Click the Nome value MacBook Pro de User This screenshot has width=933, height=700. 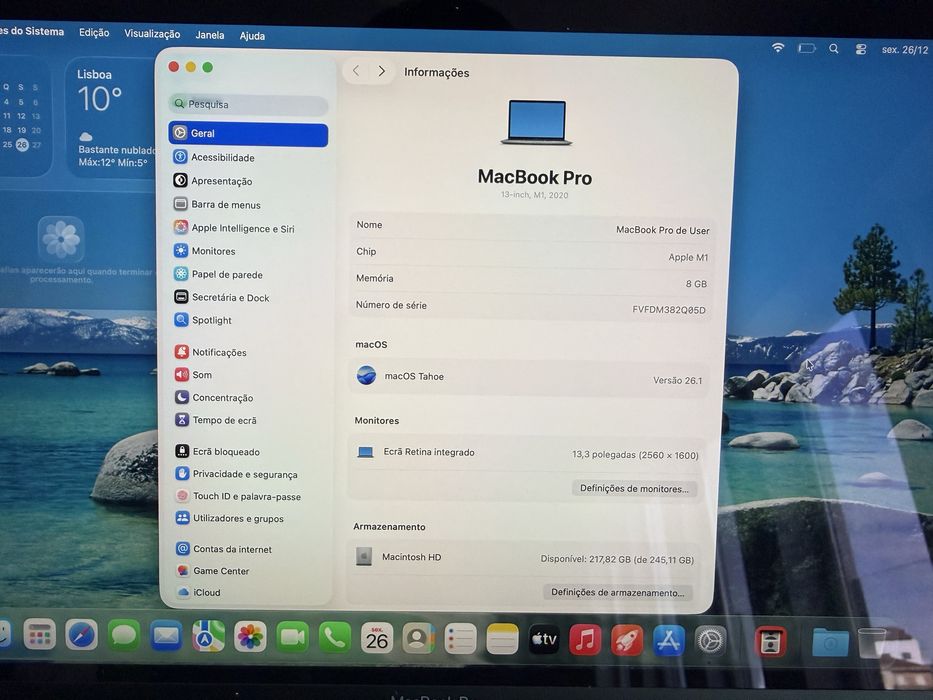(662, 230)
